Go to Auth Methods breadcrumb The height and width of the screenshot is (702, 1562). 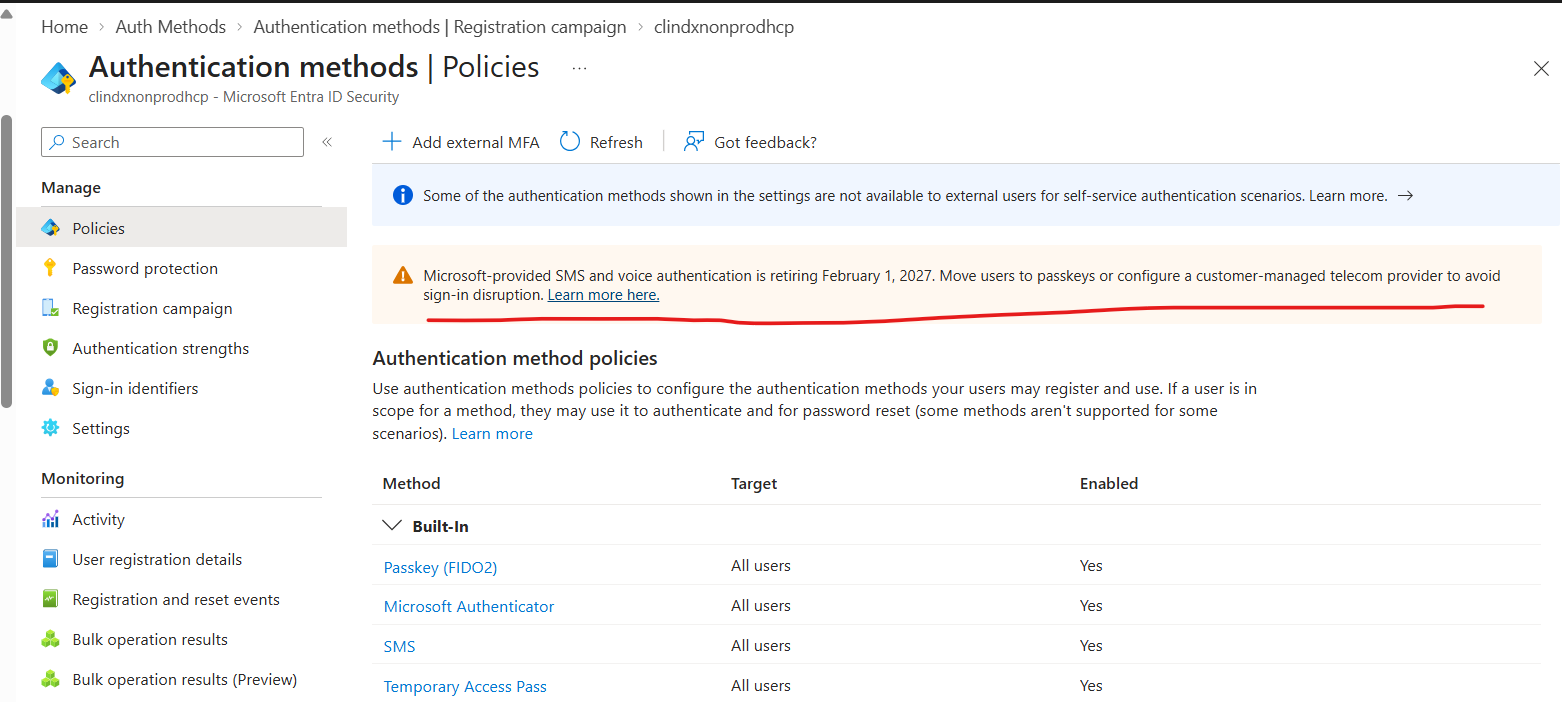[x=171, y=27]
